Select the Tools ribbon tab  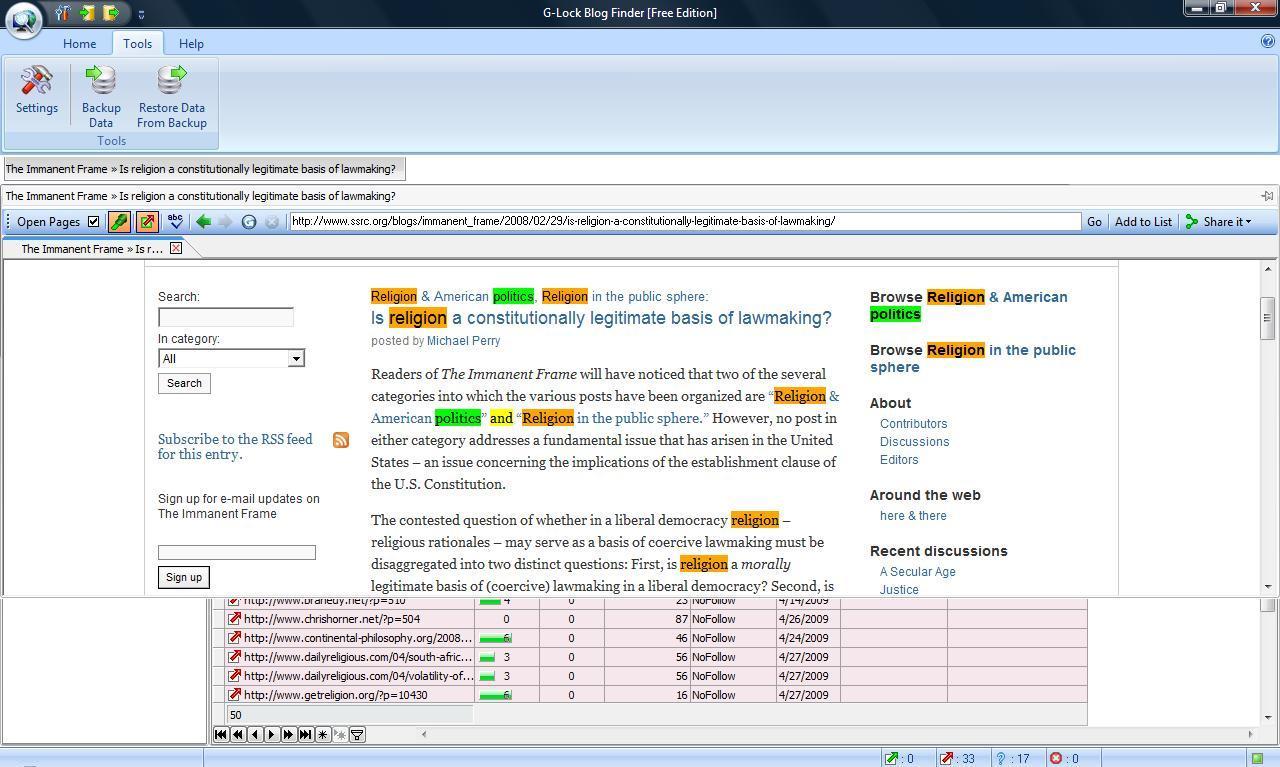137,44
